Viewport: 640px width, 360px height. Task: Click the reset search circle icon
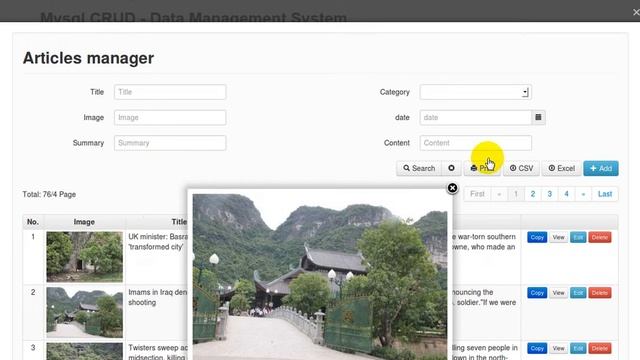point(451,168)
